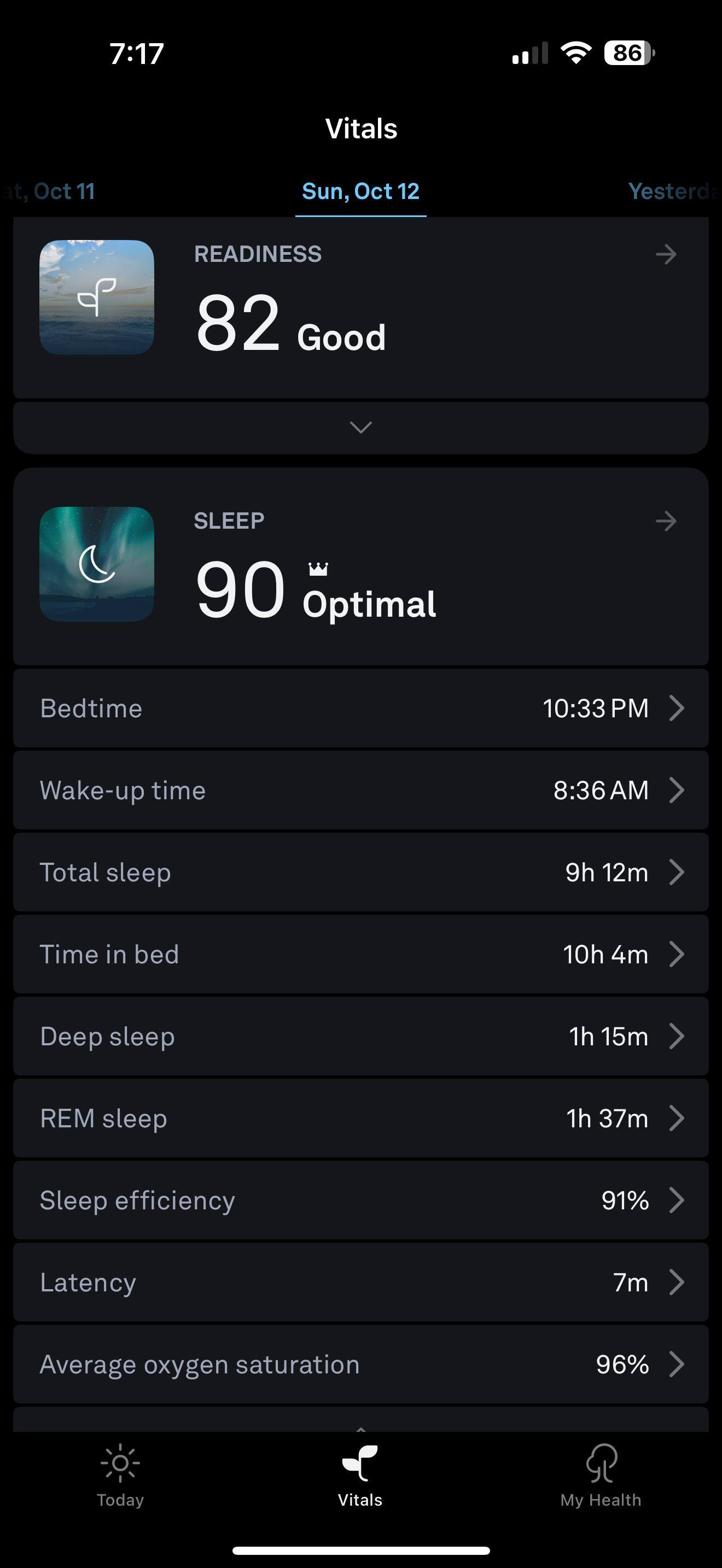Open REM sleep 1h 37m row
Image resolution: width=722 pixels, height=1568 pixels.
(360, 1118)
